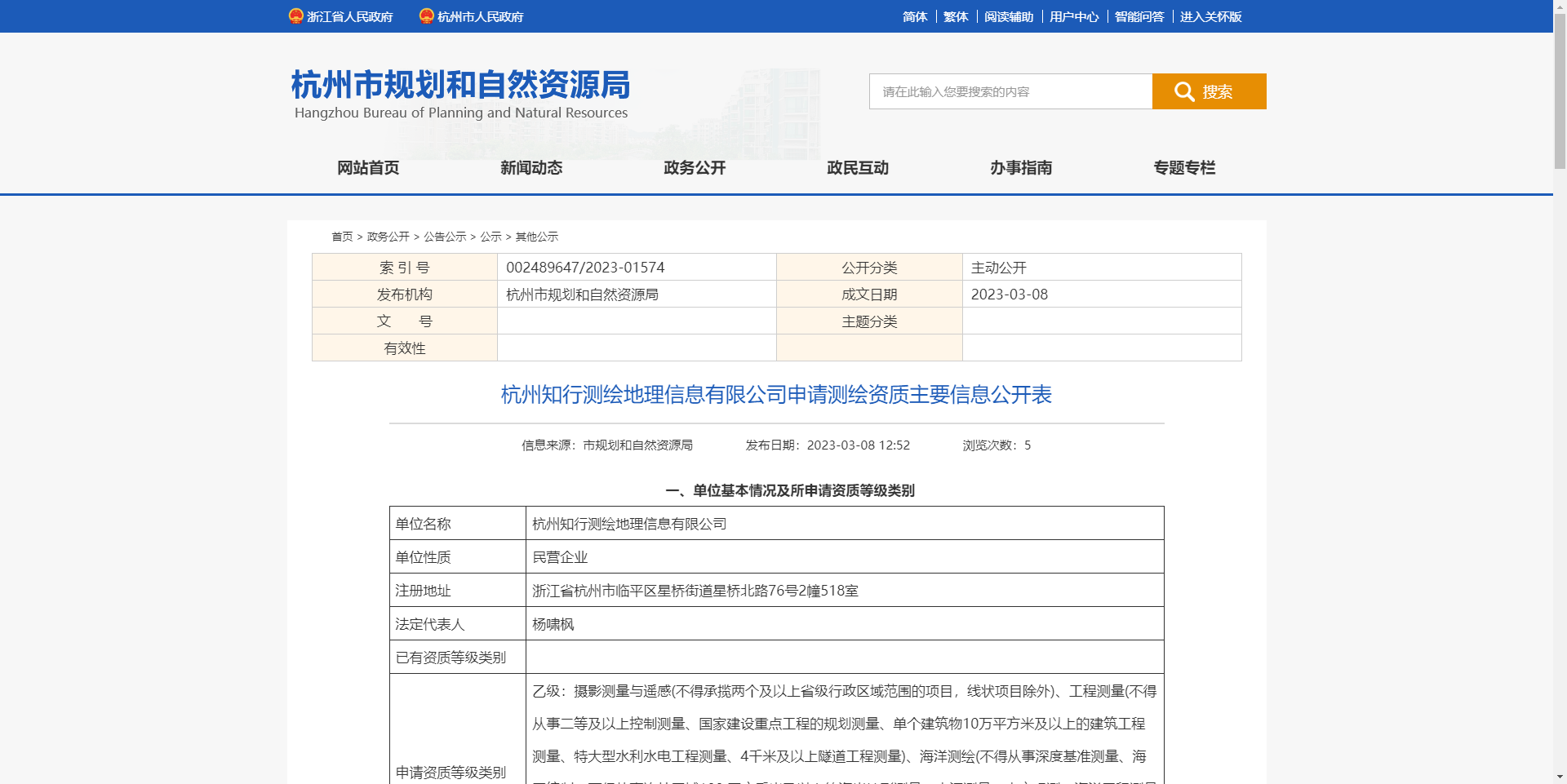1567x784 pixels.
Task: Go to 用户中心
Action: click(x=1074, y=16)
